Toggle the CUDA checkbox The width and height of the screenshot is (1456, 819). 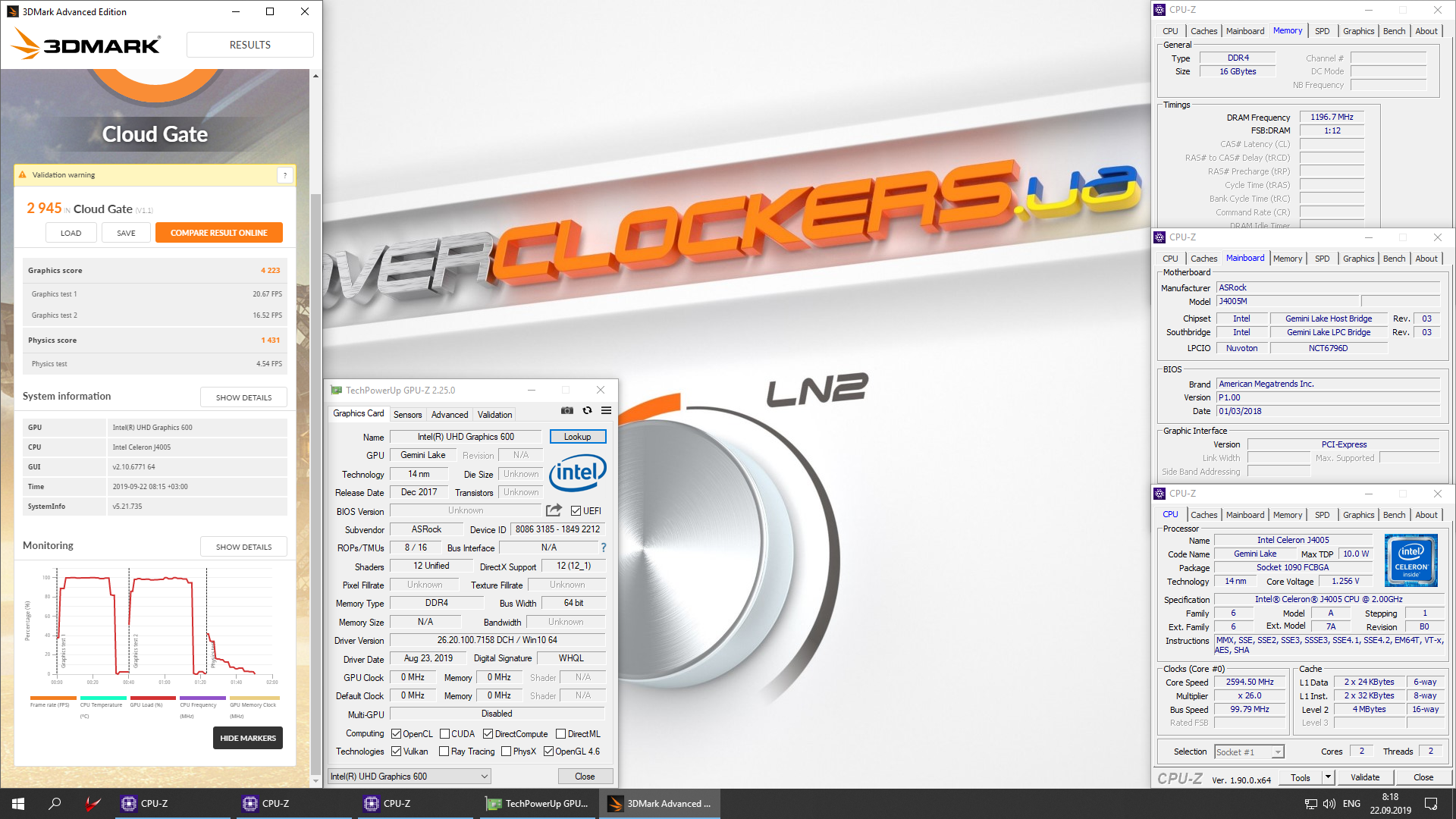coord(444,734)
